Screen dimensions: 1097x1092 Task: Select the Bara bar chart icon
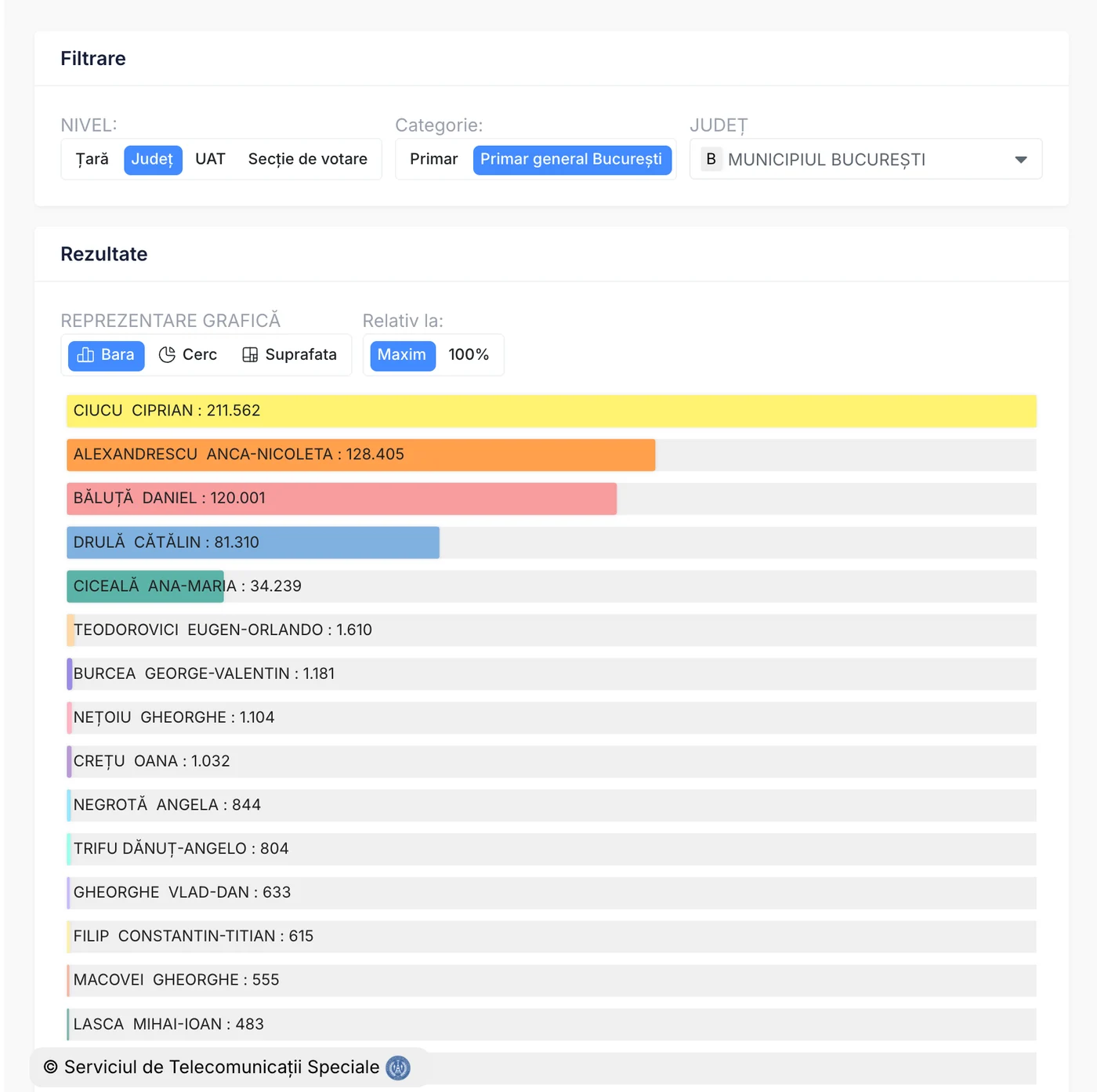(x=86, y=355)
